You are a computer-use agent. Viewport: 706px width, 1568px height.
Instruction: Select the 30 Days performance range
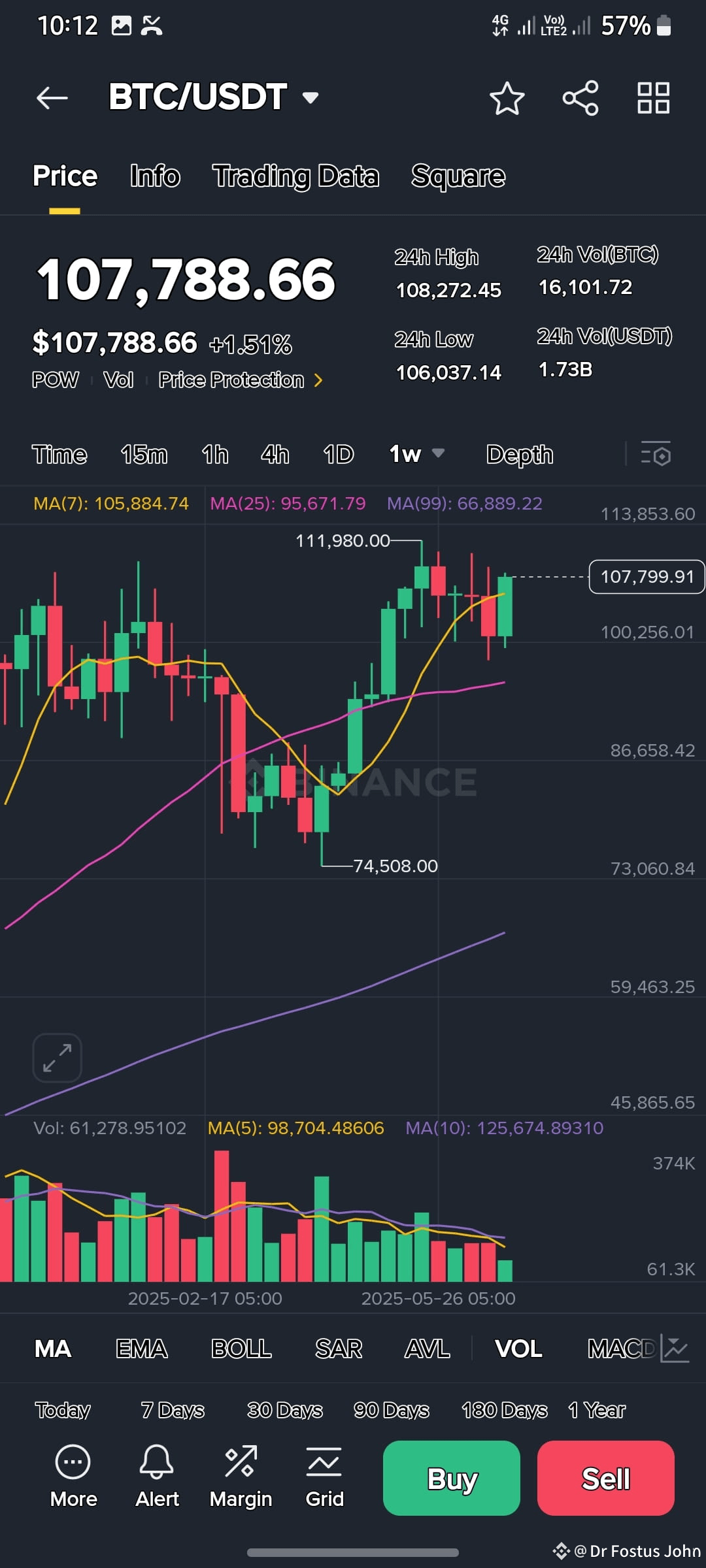[285, 1410]
